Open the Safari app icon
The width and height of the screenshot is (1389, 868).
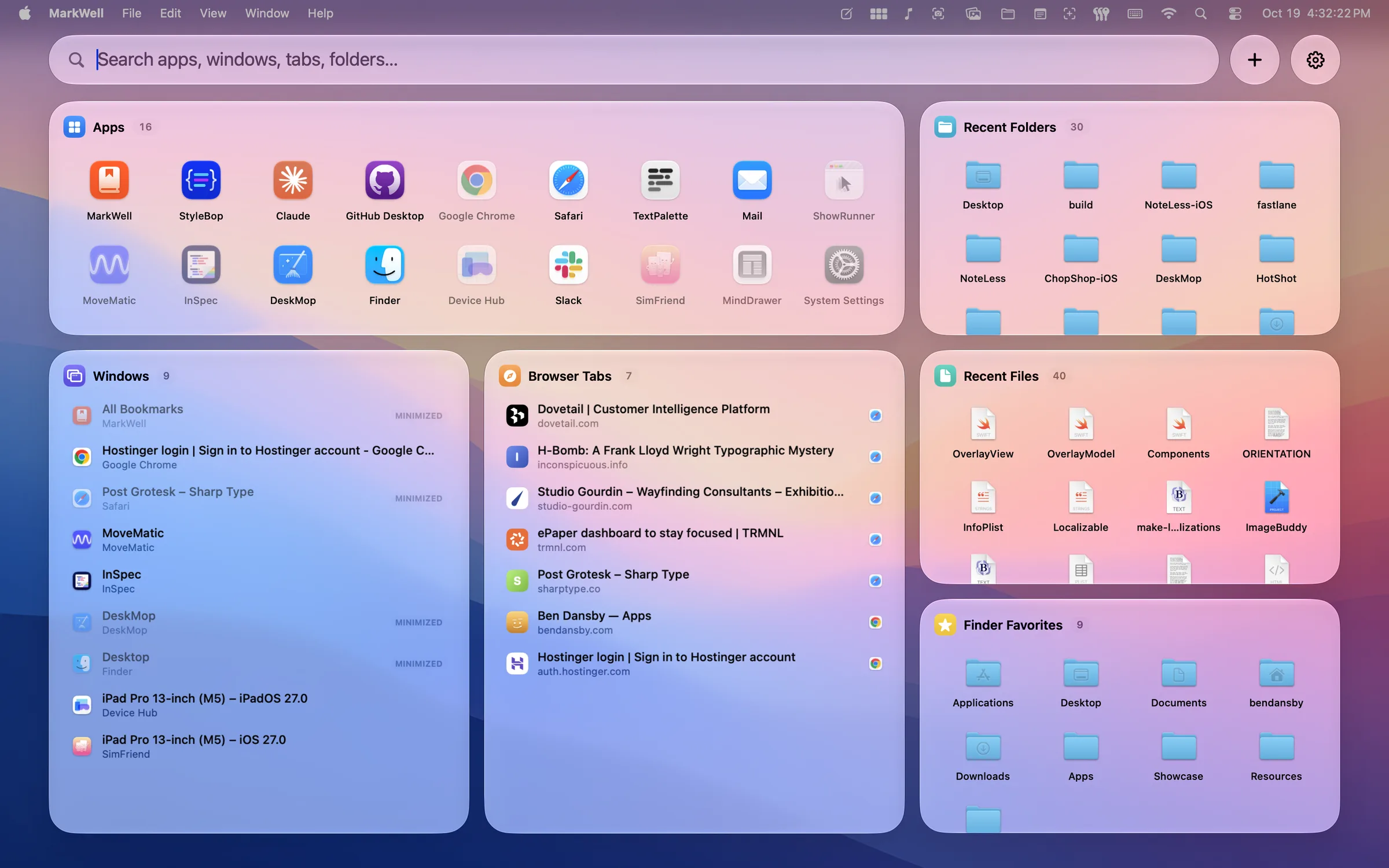point(568,180)
